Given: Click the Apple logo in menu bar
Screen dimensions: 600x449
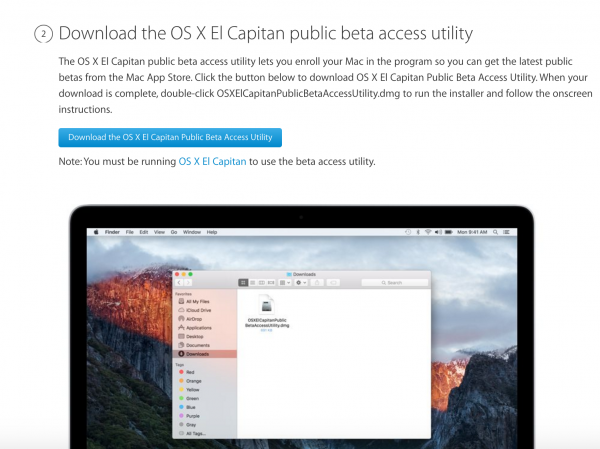Looking at the screenshot, I should [97, 231].
